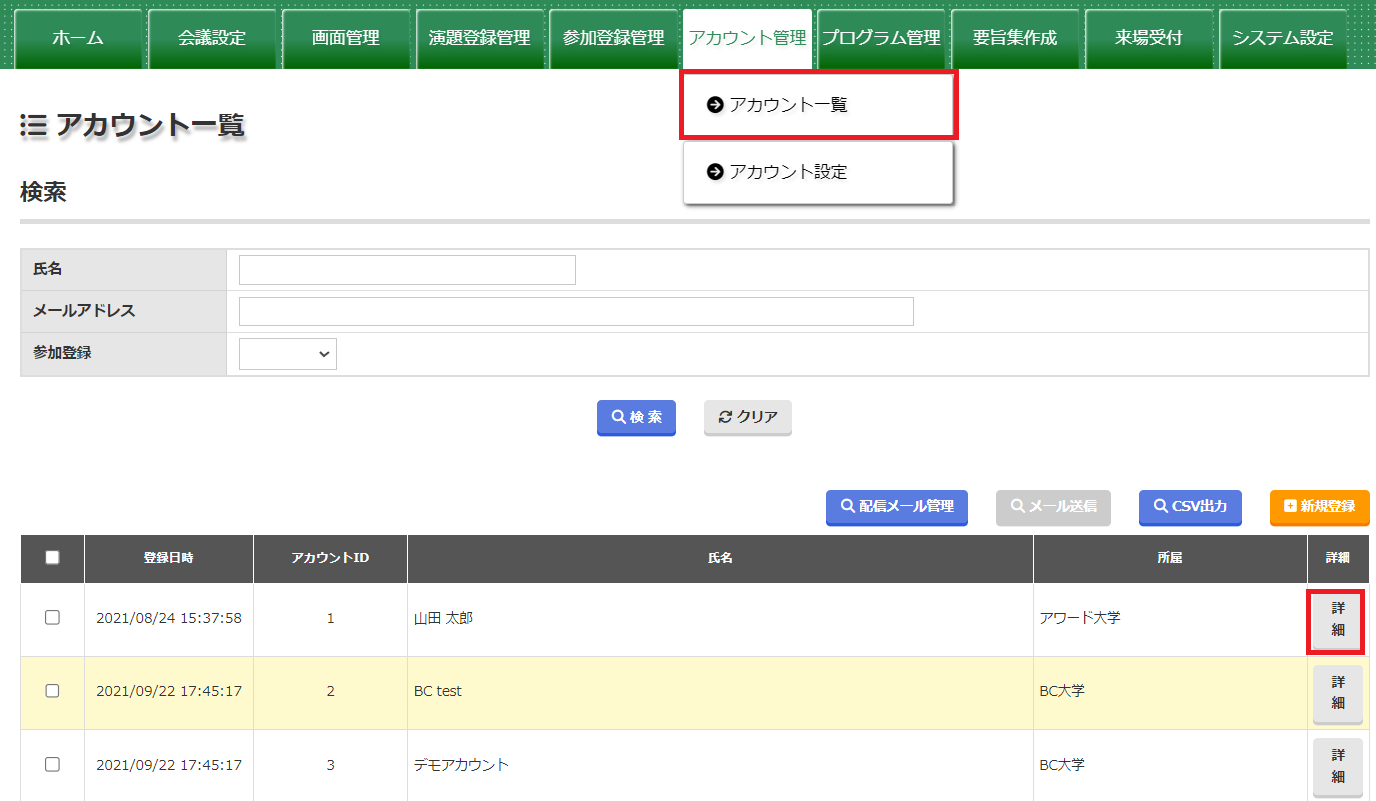This screenshot has height=801, width=1376.
Task: Open the プログラム管理 tab
Action: (x=881, y=38)
